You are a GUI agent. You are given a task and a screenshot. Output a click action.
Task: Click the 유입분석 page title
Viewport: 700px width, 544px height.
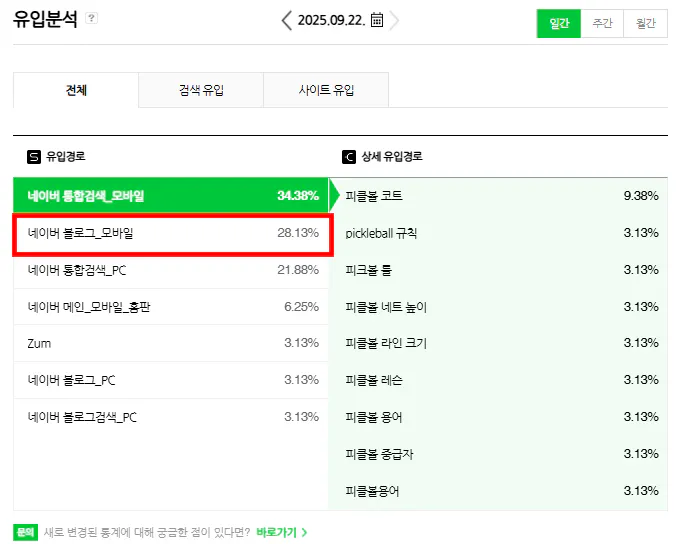tap(46, 19)
